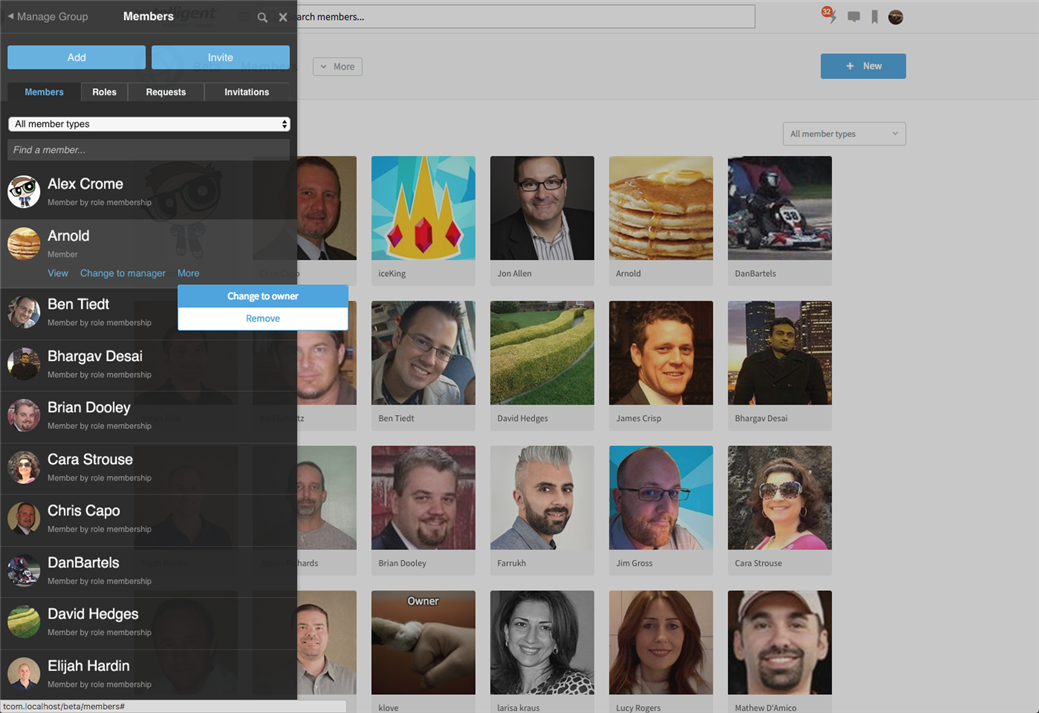Open Arnold's pancake thumbnail in grid
The height and width of the screenshot is (713, 1039).
pyautogui.click(x=661, y=208)
